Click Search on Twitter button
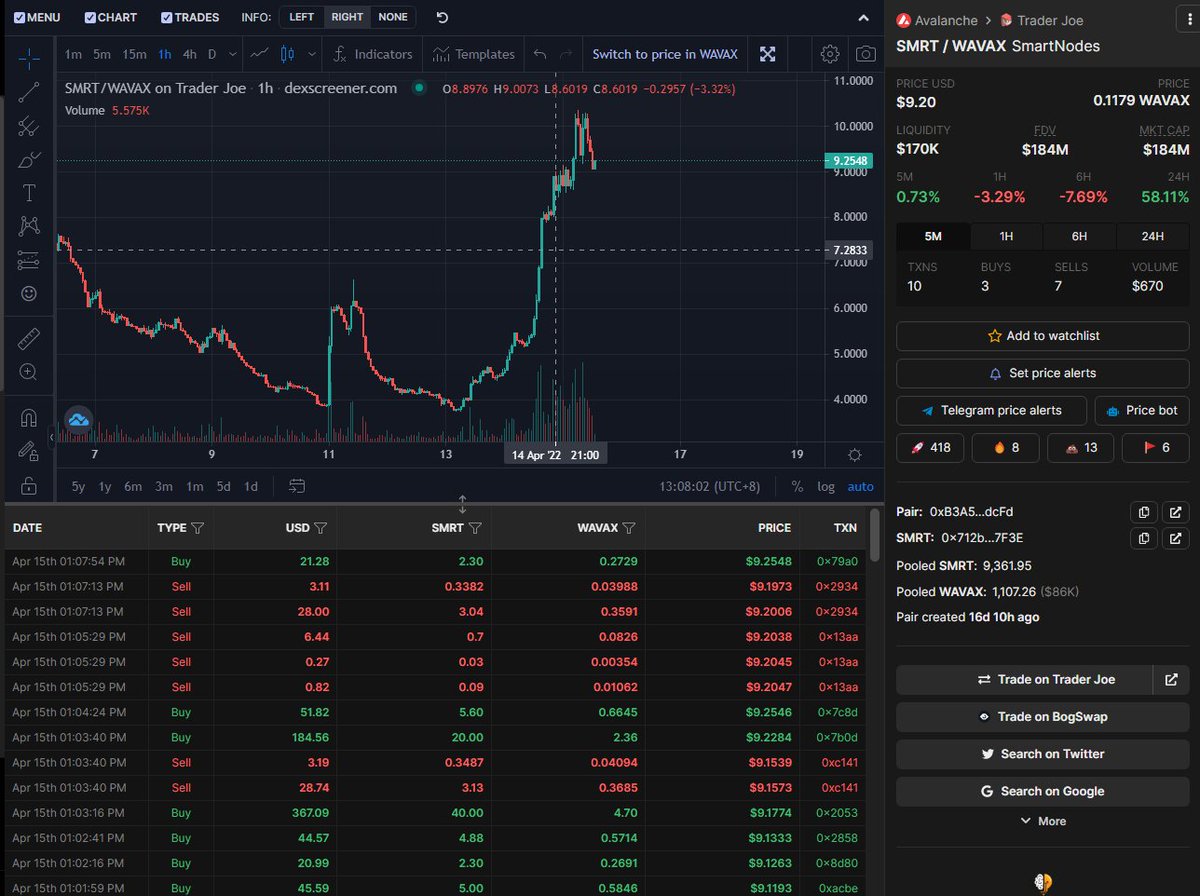 click(x=1043, y=754)
